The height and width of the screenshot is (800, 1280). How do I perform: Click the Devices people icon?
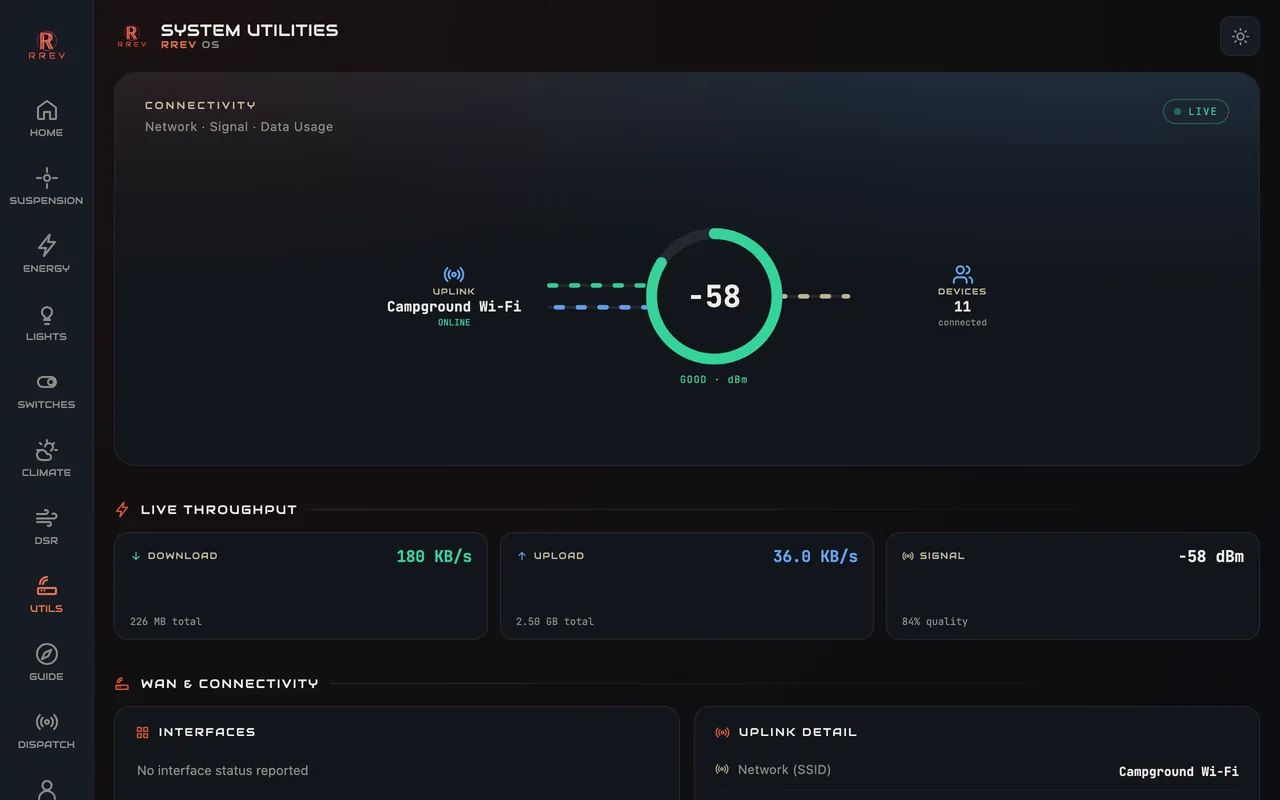click(963, 274)
